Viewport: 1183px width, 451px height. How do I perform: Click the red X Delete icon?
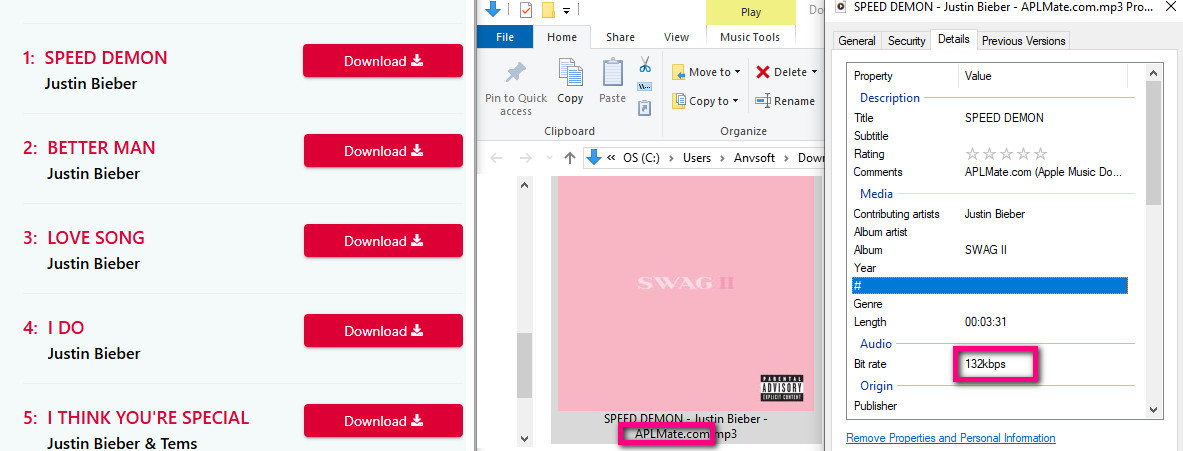pos(763,72)
